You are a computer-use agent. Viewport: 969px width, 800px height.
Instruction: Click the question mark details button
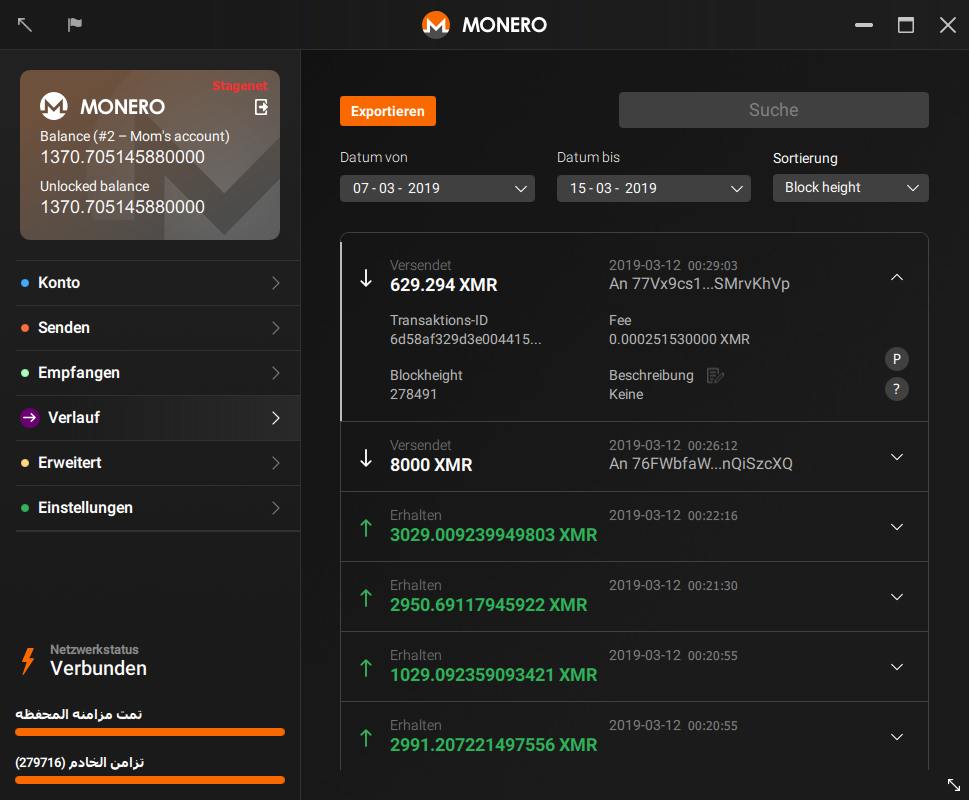(x=897, y=389)
